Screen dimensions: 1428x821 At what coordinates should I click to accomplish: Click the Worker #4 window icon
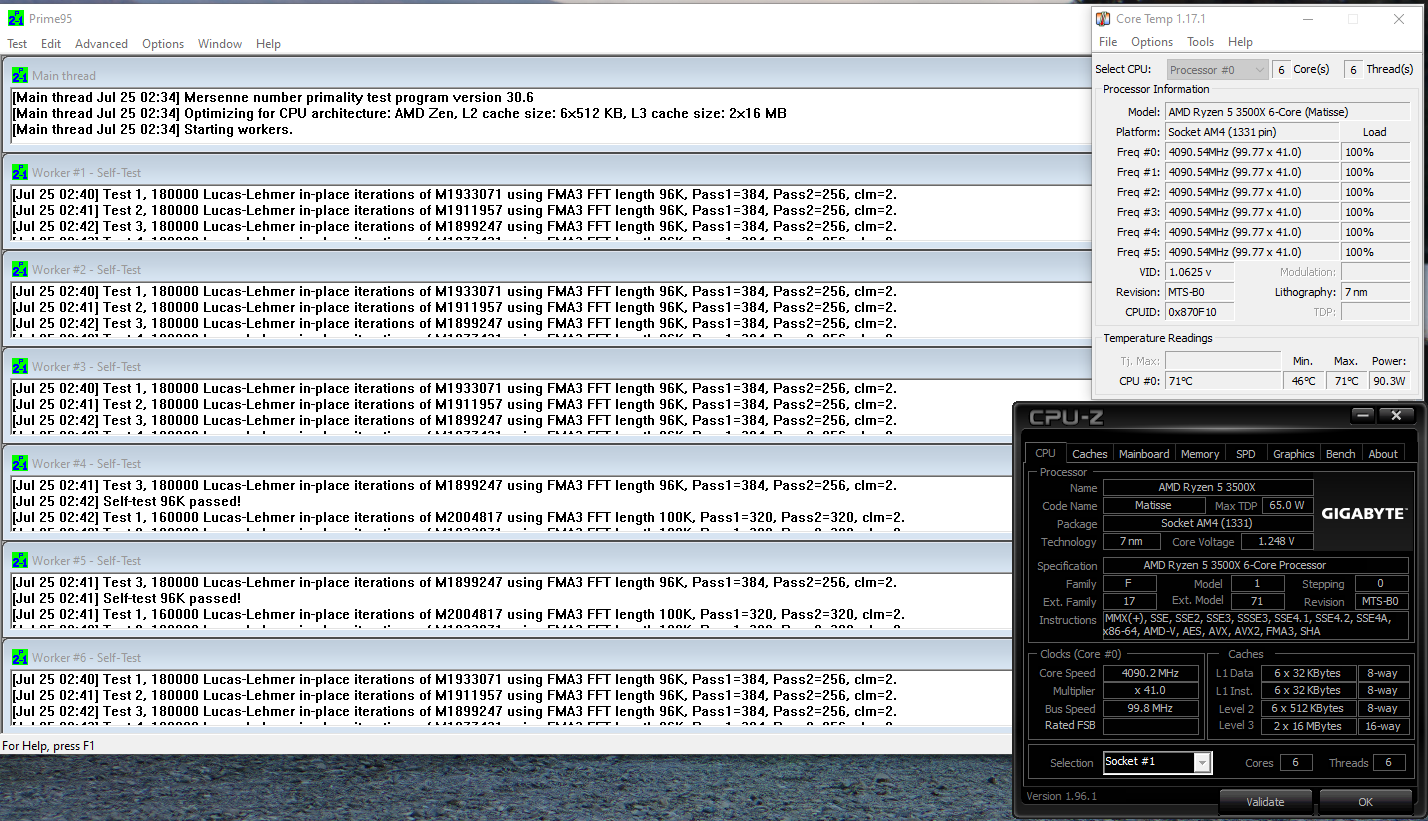click(x=20, y=463)
